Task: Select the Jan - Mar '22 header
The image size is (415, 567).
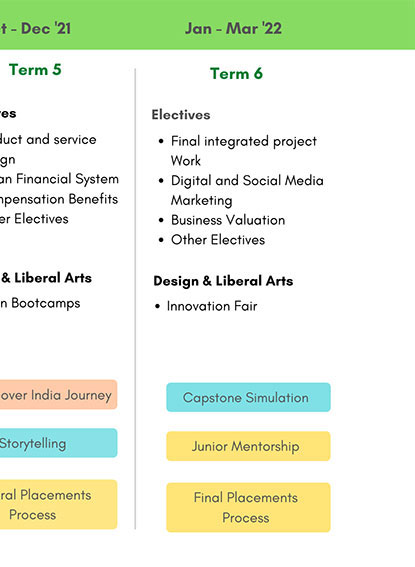Action: tap(233, 28)
